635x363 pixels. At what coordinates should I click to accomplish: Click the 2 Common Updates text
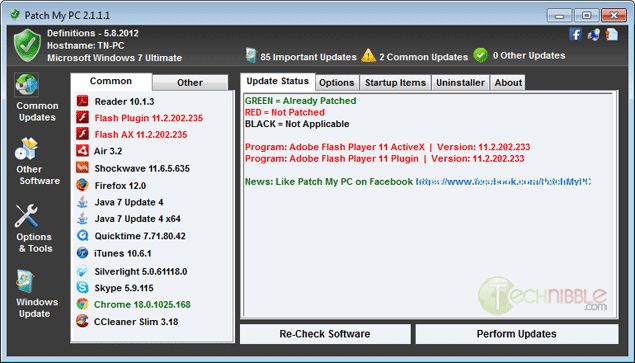click(424, 57)
